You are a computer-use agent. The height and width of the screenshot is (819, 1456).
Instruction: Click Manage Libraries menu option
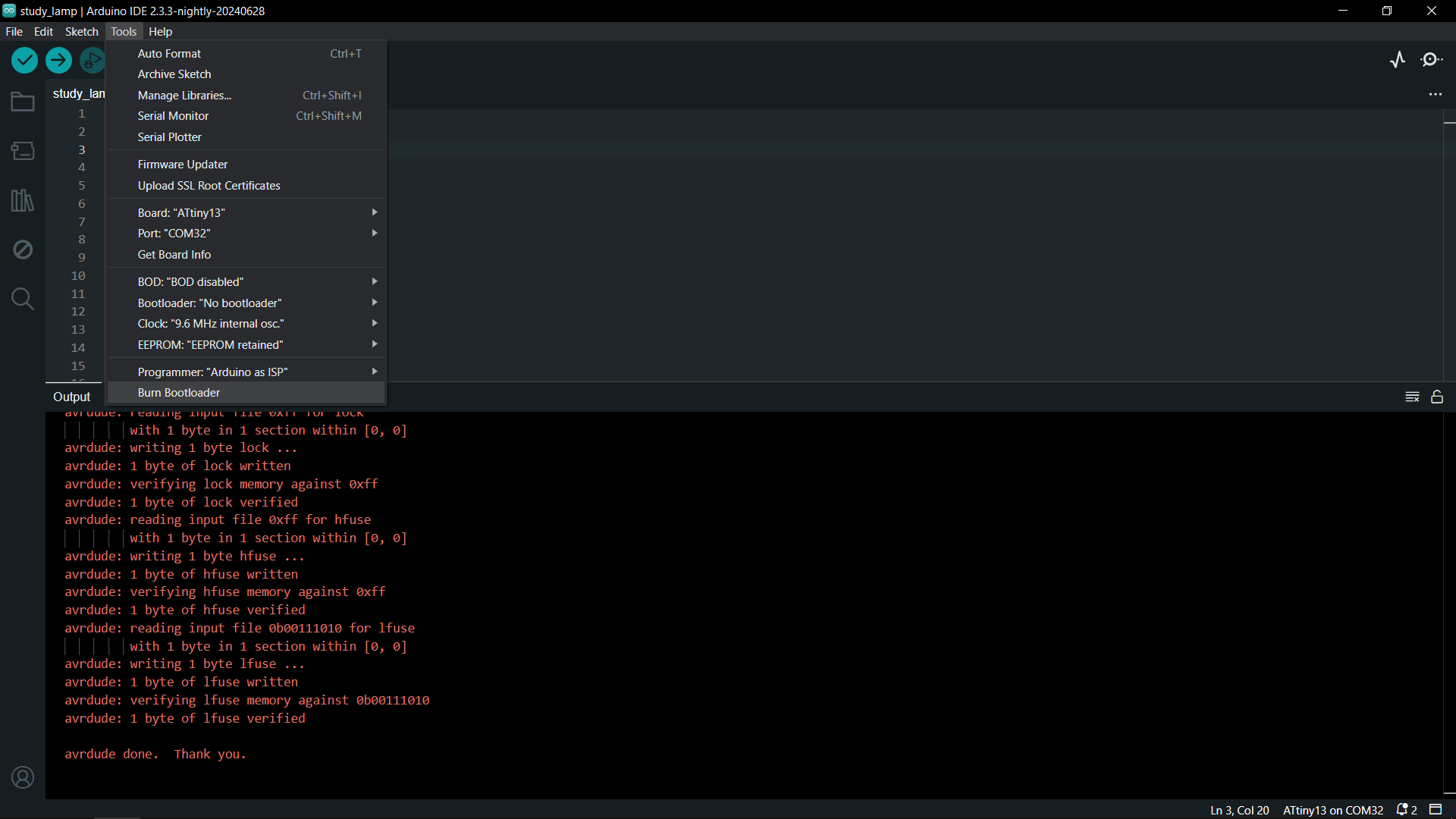(x=185, y=94)
